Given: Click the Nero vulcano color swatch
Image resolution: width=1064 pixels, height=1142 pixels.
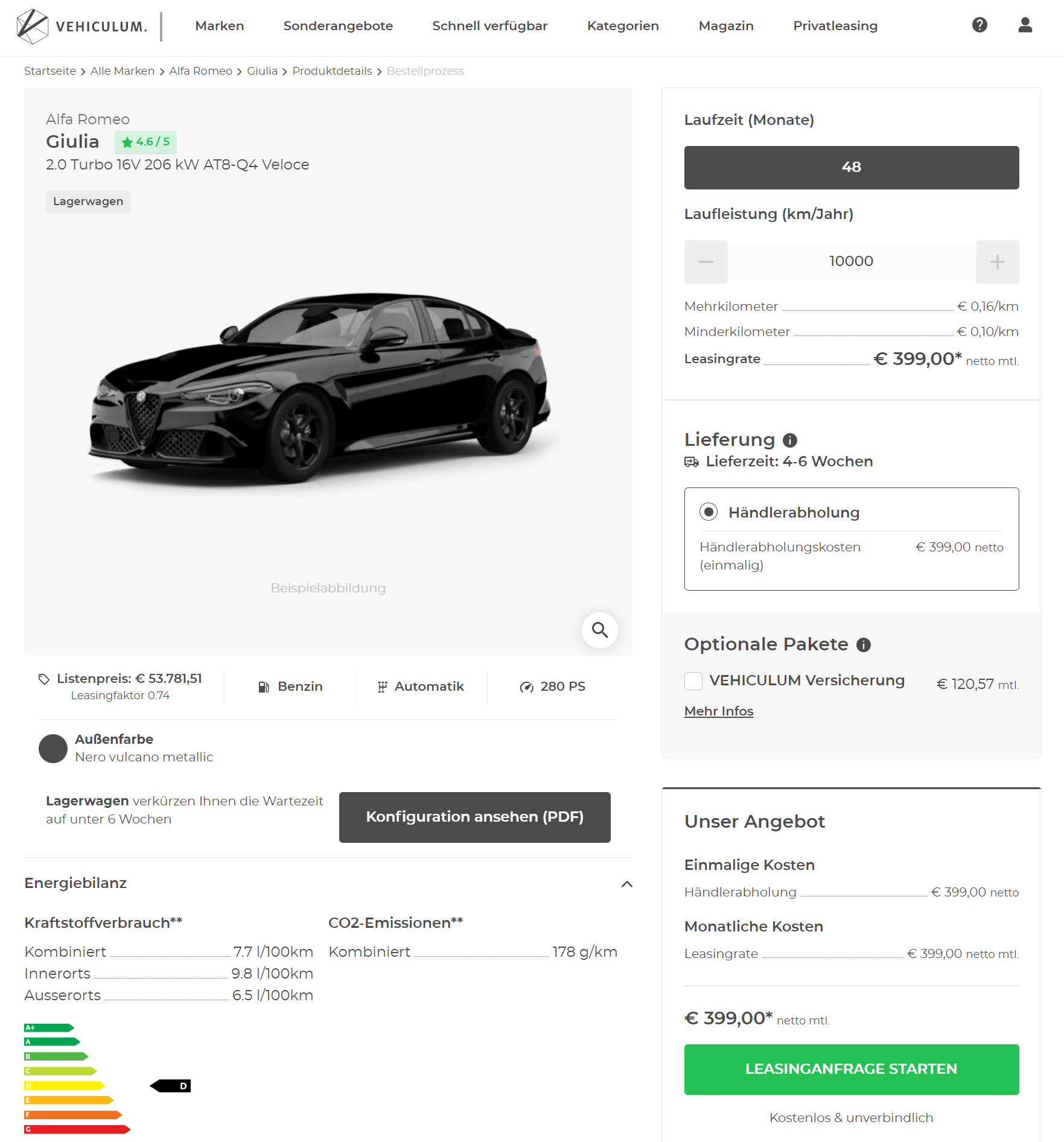Looking at the screenshot, I should (x=53, y=748).
